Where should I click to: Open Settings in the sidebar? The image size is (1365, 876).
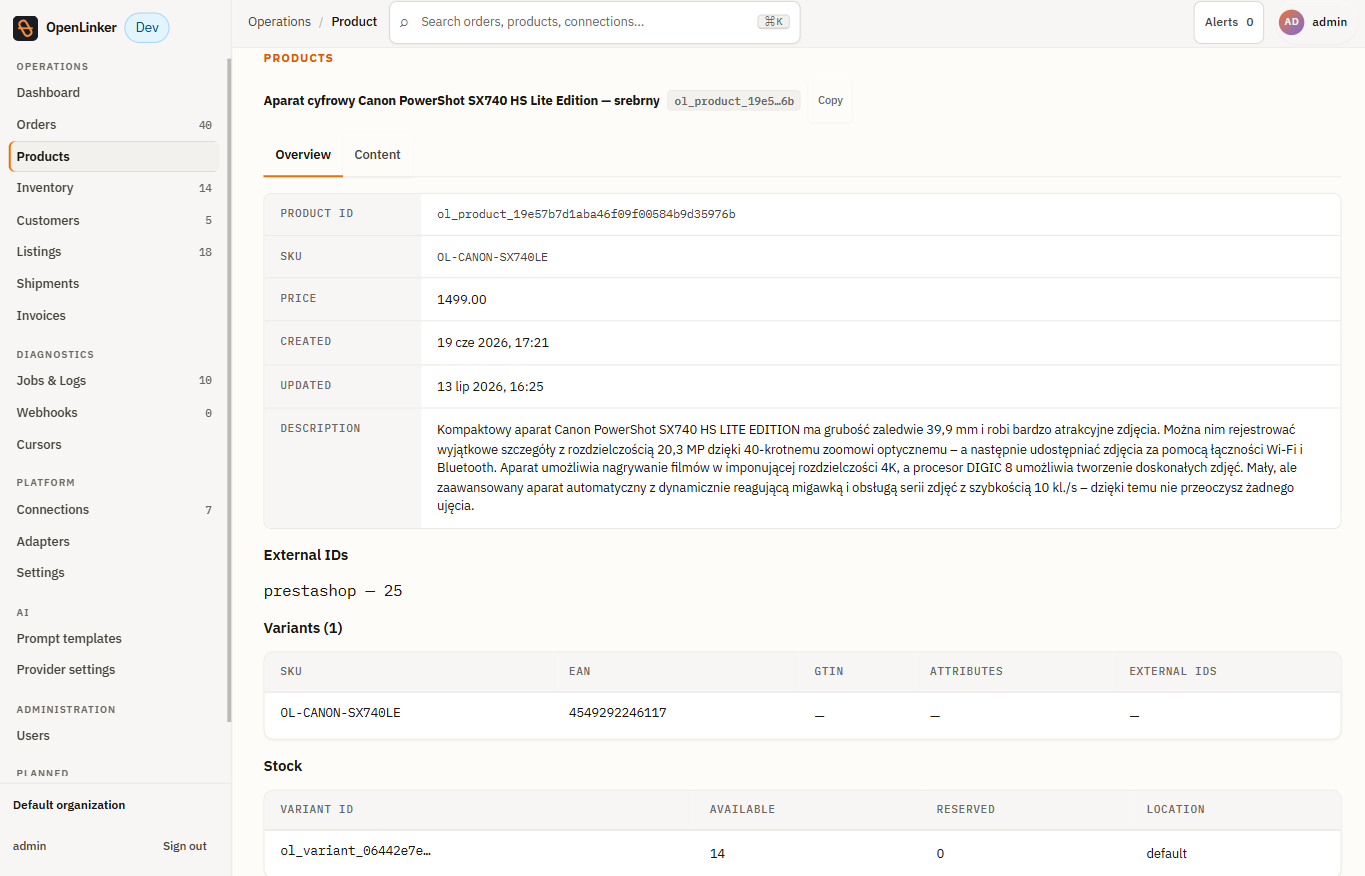114,573
